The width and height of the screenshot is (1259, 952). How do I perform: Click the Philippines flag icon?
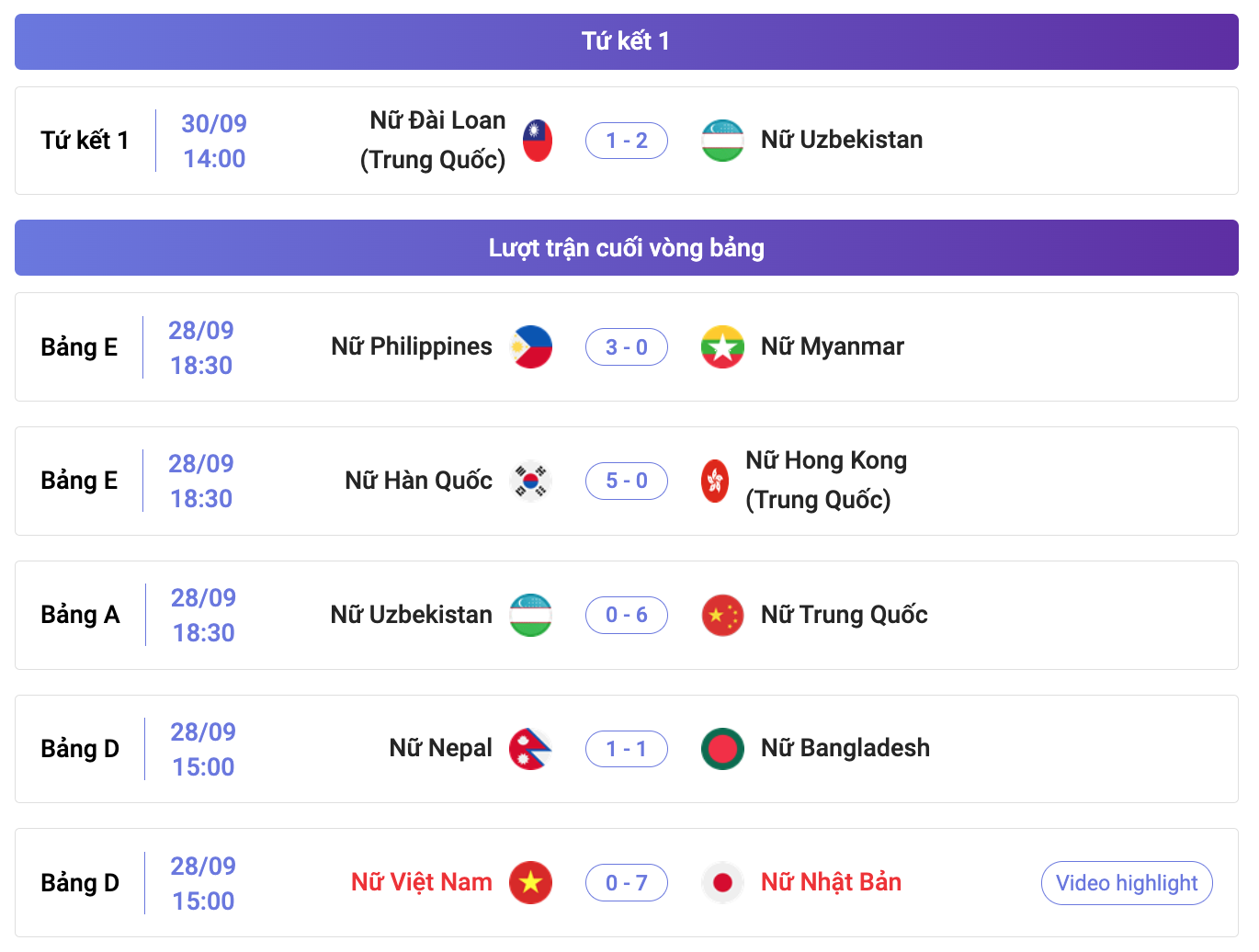click(x=531, y=347)
